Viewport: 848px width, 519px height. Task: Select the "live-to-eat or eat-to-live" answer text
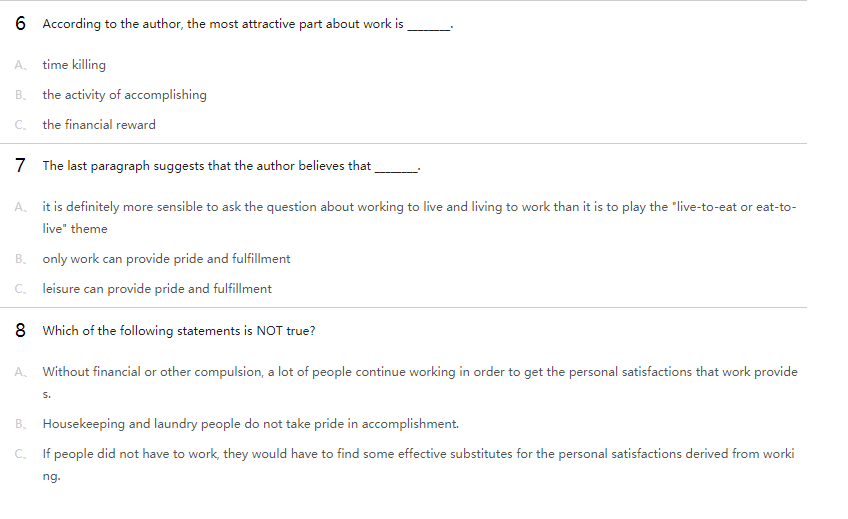click(419, 206)
